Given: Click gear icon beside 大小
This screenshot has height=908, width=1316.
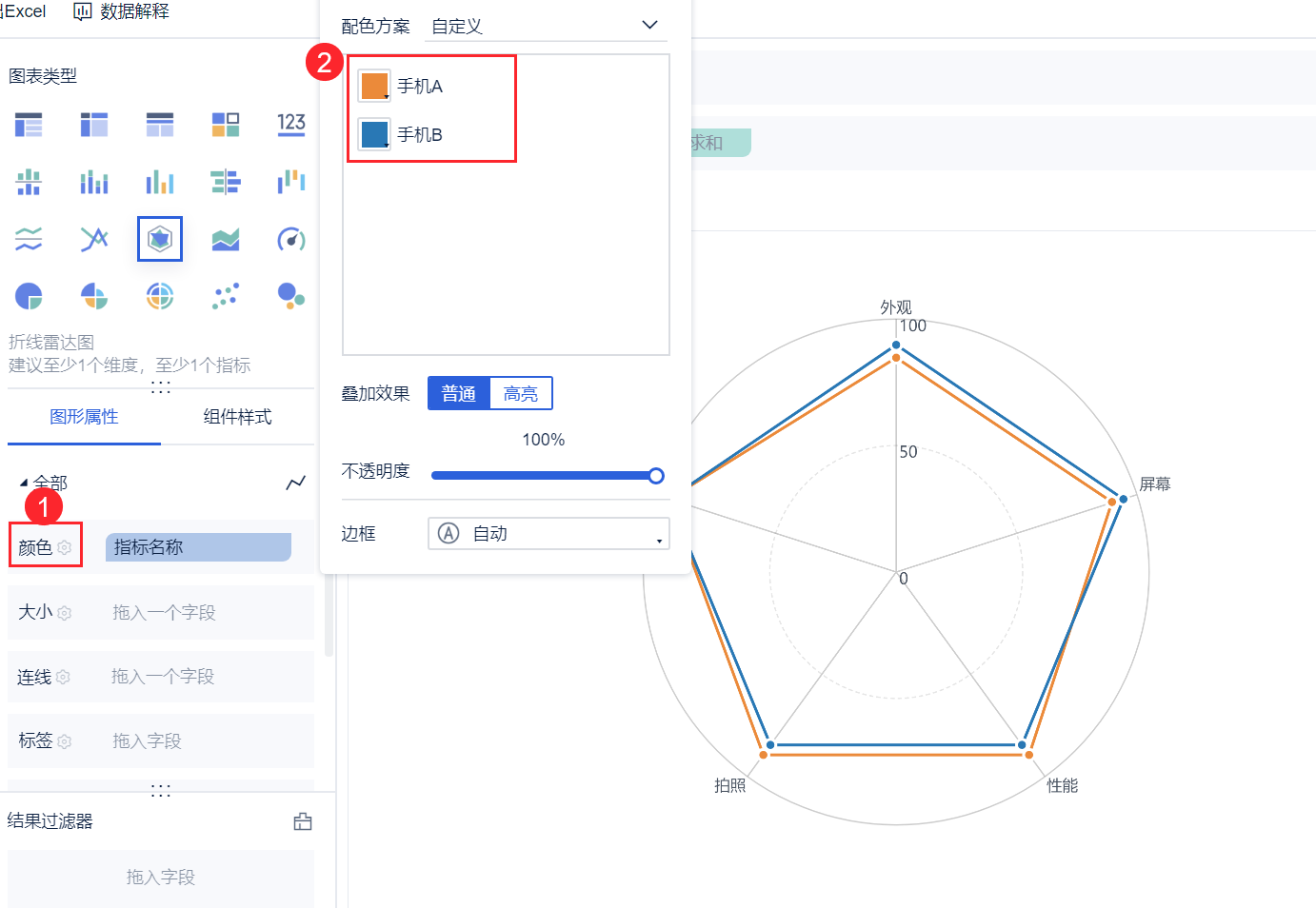Looking at the screenshot, I should pyautogui.click(x=65, y=613).
